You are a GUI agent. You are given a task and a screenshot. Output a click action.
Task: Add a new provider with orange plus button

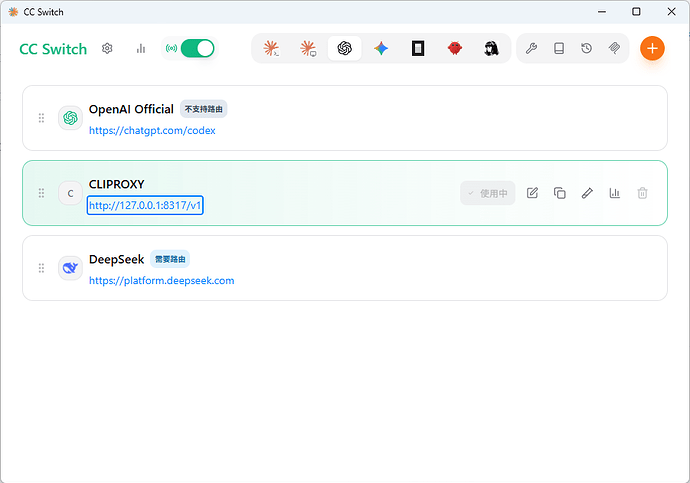pyautogui.click(x=652, y=48)
